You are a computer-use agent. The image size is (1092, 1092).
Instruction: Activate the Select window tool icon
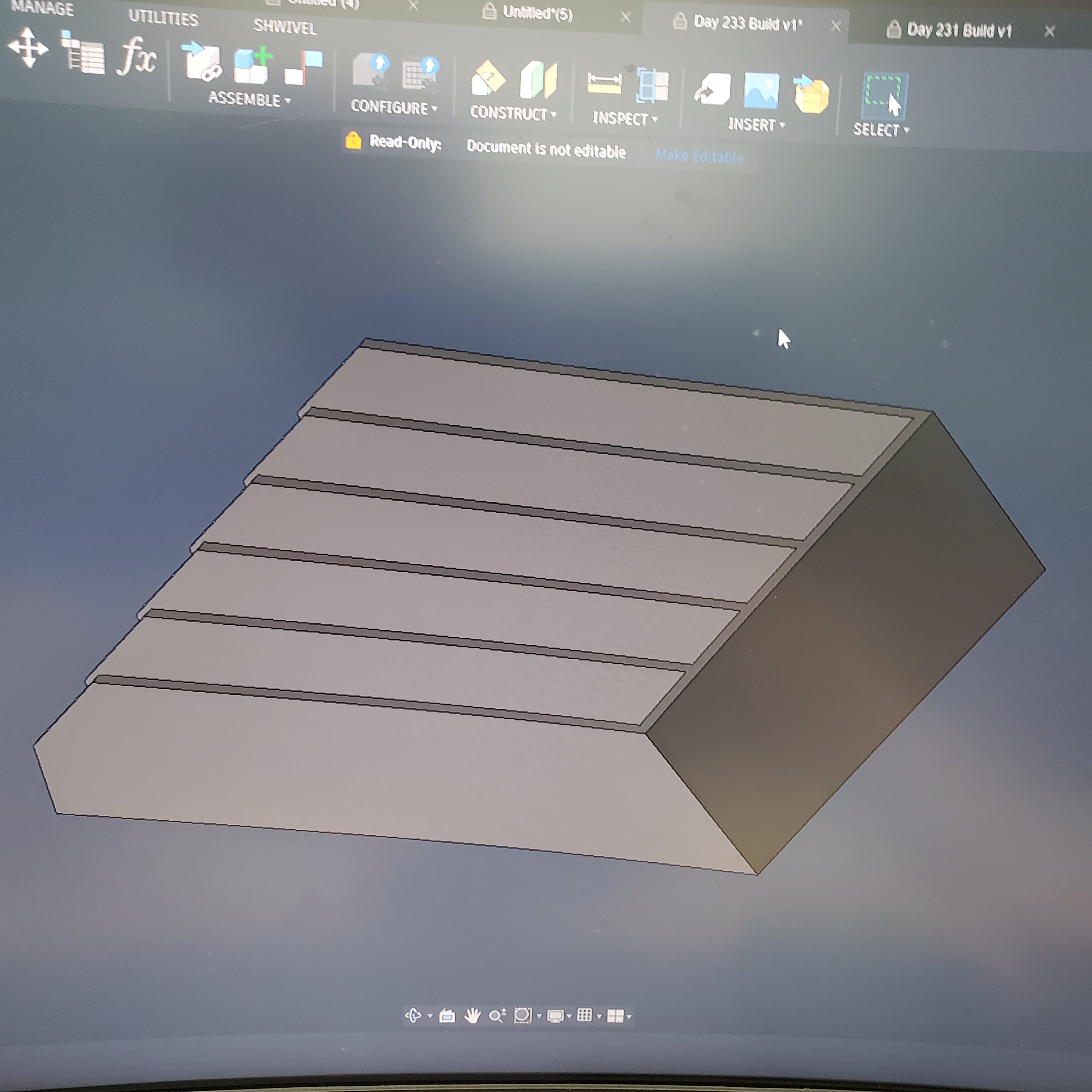pyautogui.click(x=884, y=96)
